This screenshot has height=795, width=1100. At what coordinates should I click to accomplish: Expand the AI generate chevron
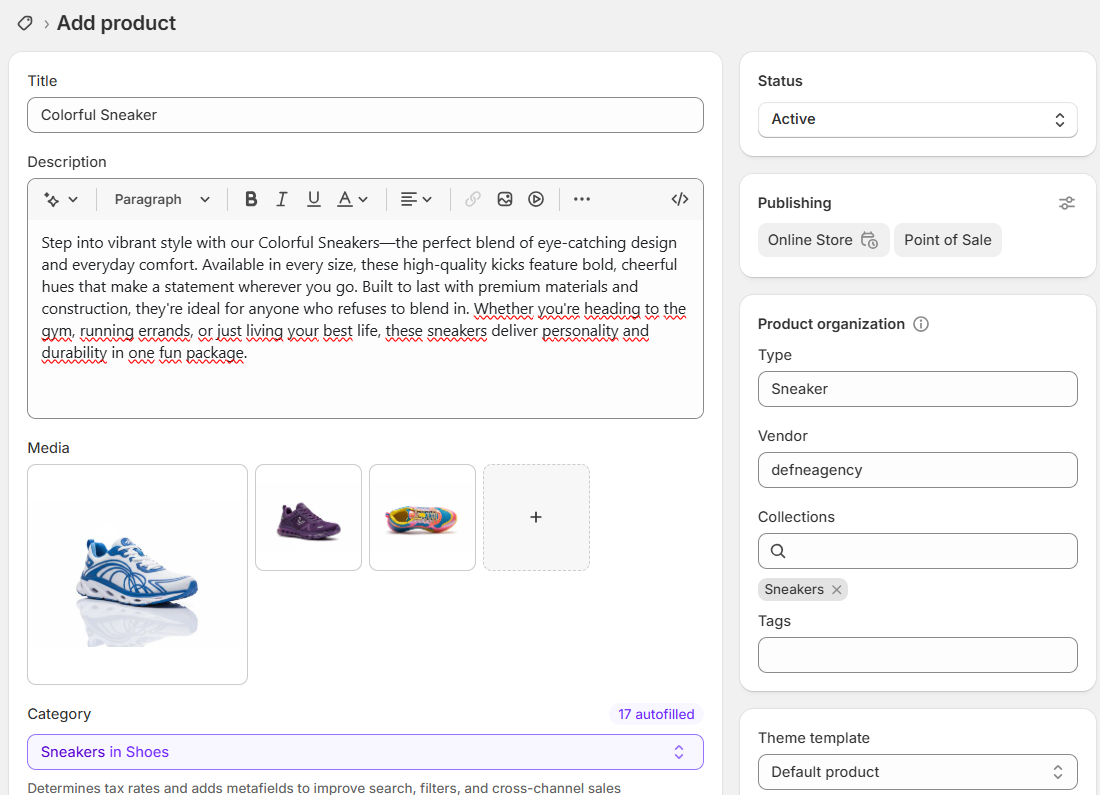(73, 199)
